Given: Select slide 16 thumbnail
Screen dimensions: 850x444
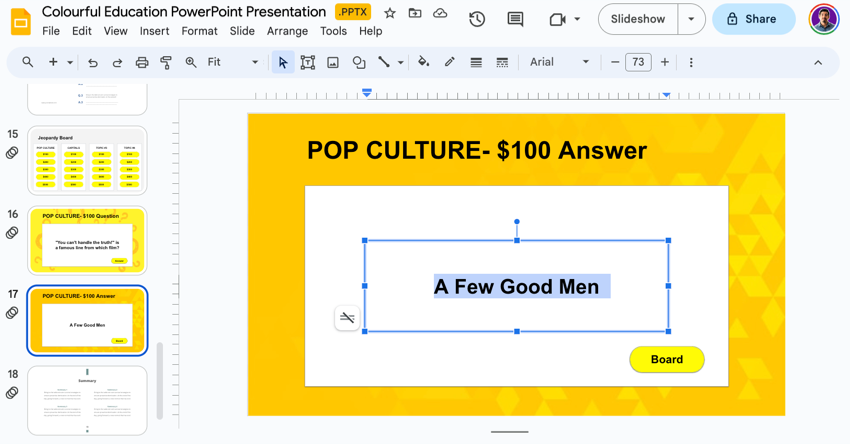Looking at the screenshot, I should 87,240.
